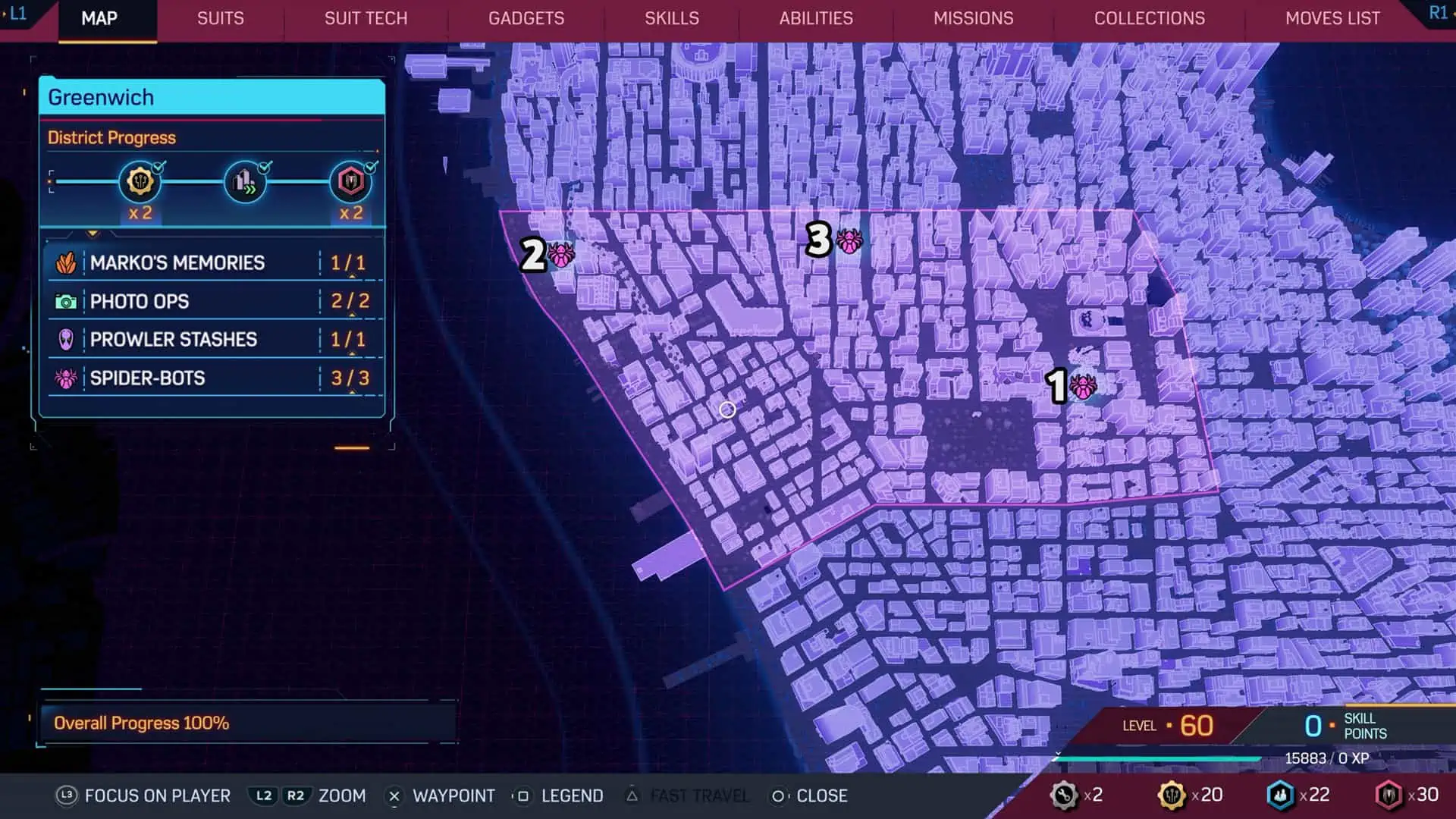1456x819 pixels.
Task: Click the rare tech parts x2 icon
Action: (x=1063, y=795)
